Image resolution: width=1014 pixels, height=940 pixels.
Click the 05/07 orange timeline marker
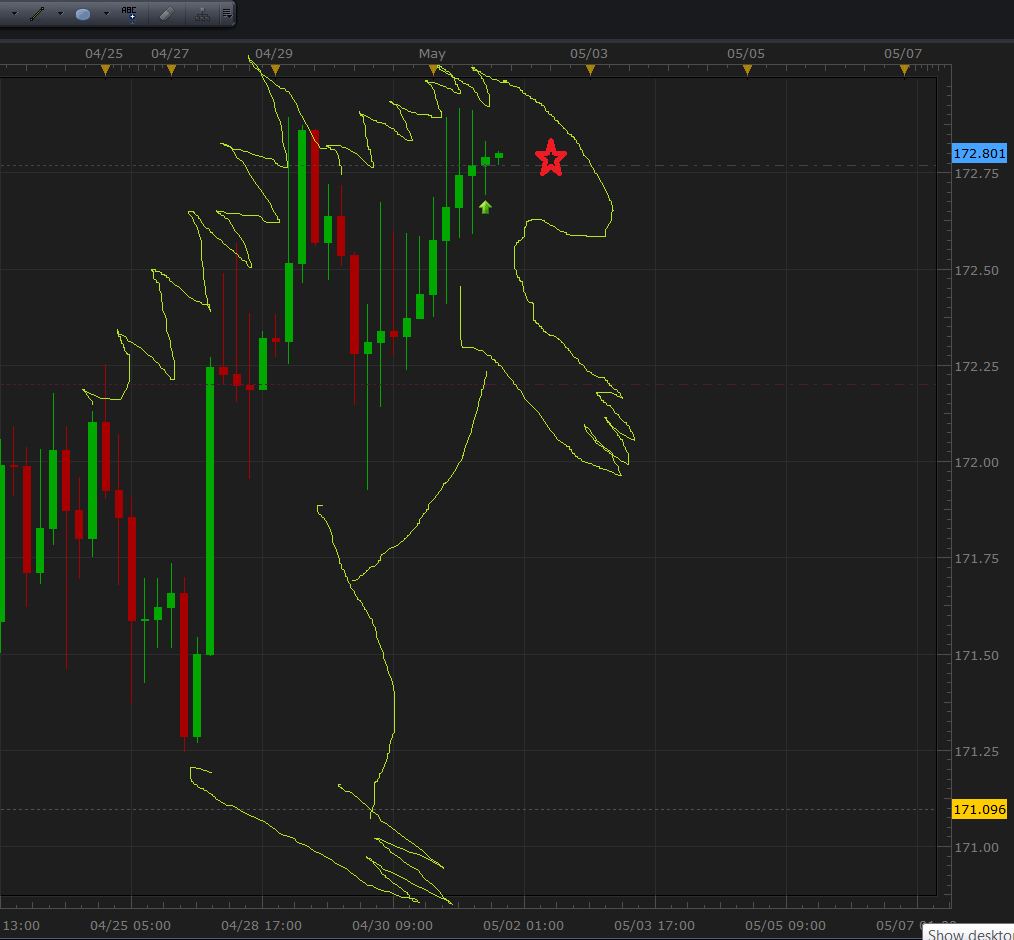click(x=905, y=70)
